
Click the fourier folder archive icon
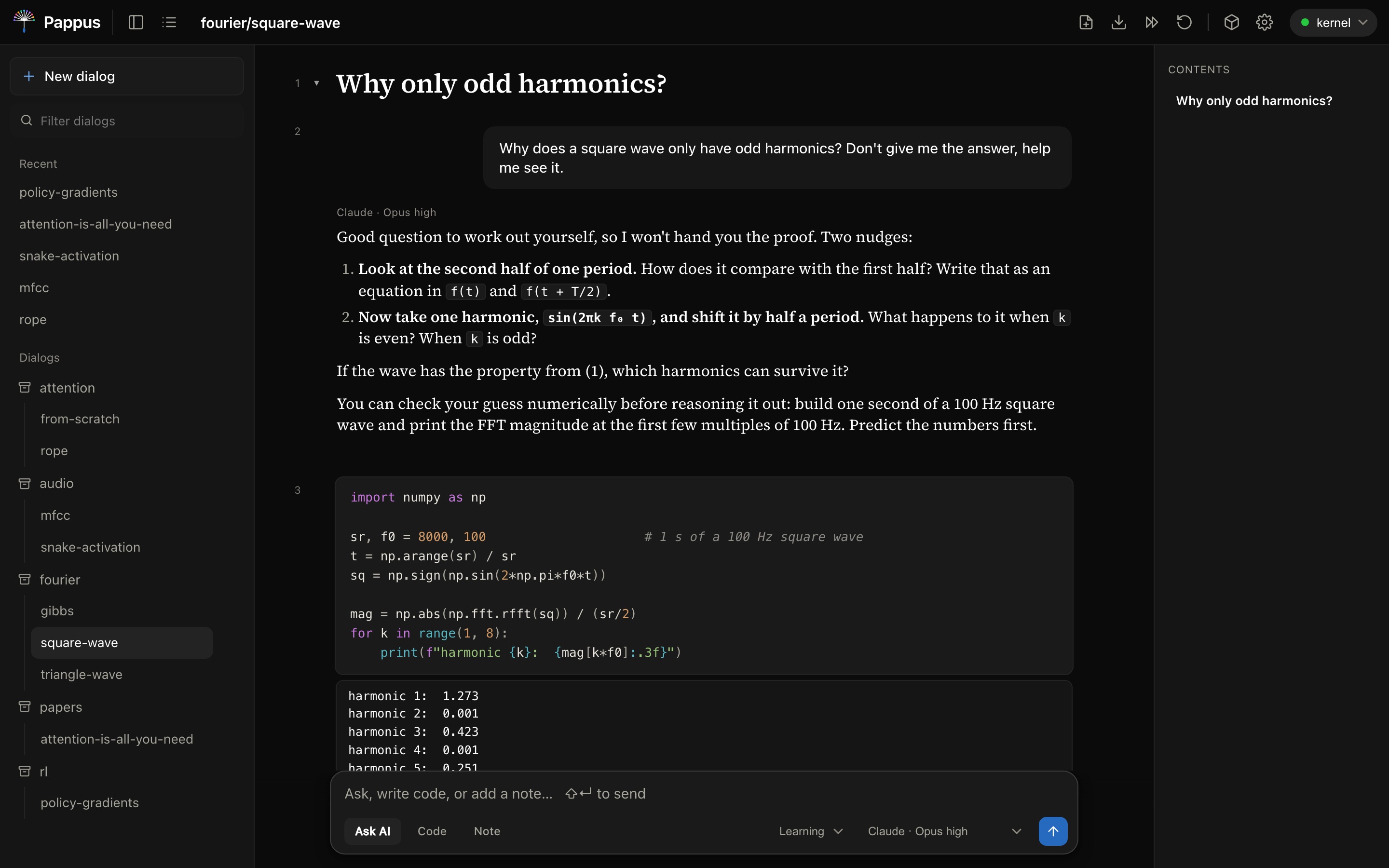tap(25, 579)
